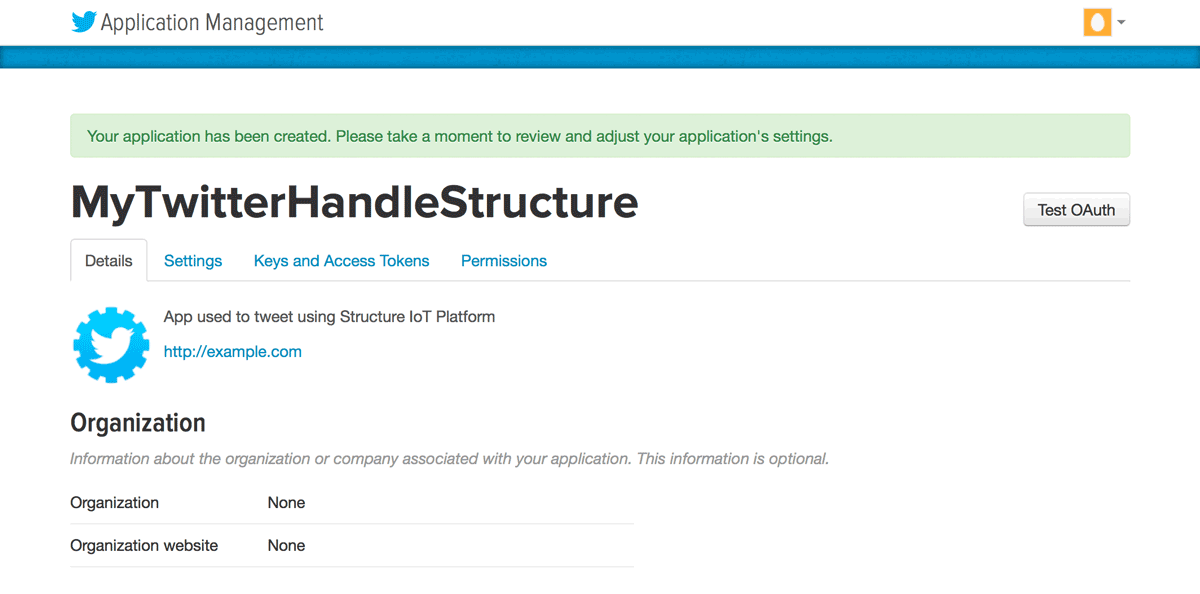Click the blue gear app icon

coord(111,344)
